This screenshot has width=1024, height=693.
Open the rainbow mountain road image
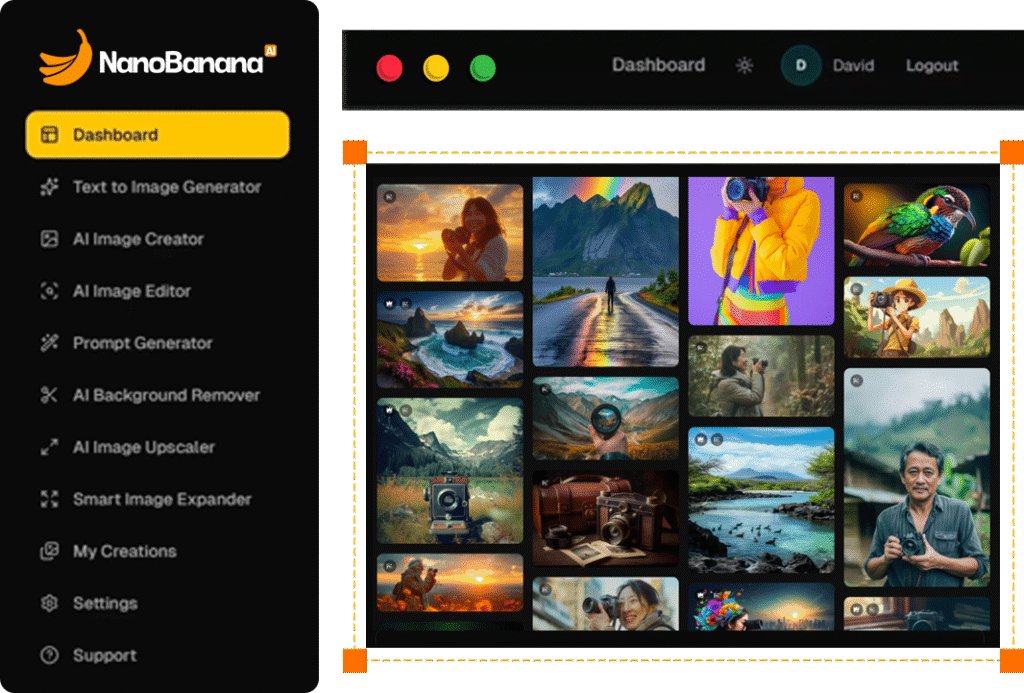[605, 272]
